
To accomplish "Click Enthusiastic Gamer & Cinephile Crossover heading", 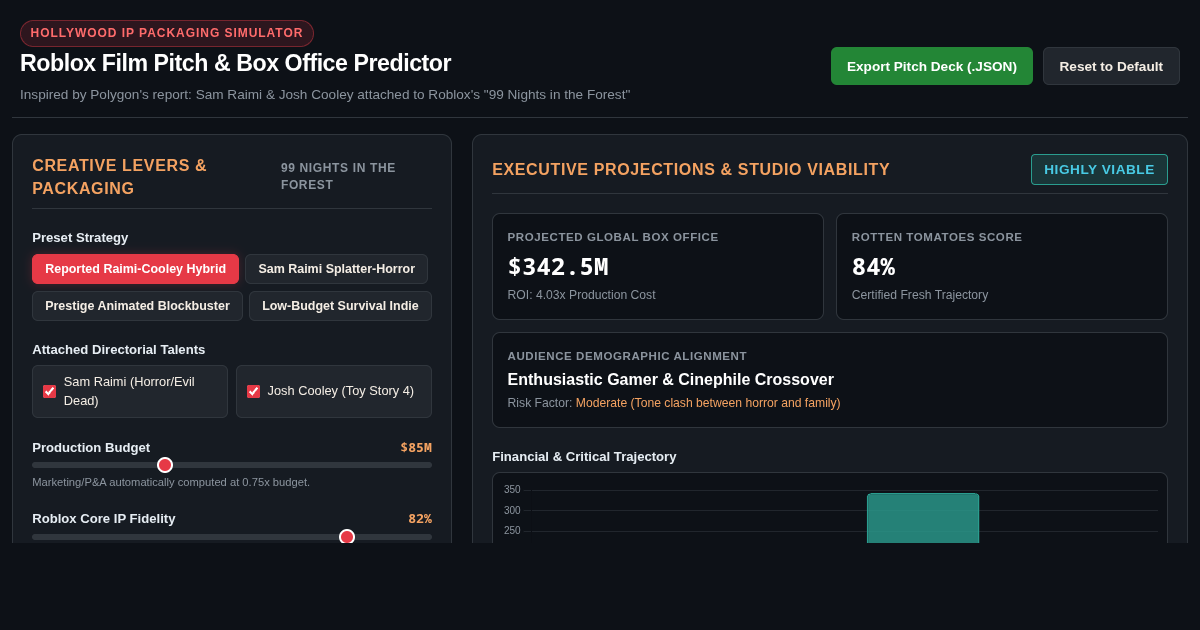I will pyautogui.click(x=670, y=380).
